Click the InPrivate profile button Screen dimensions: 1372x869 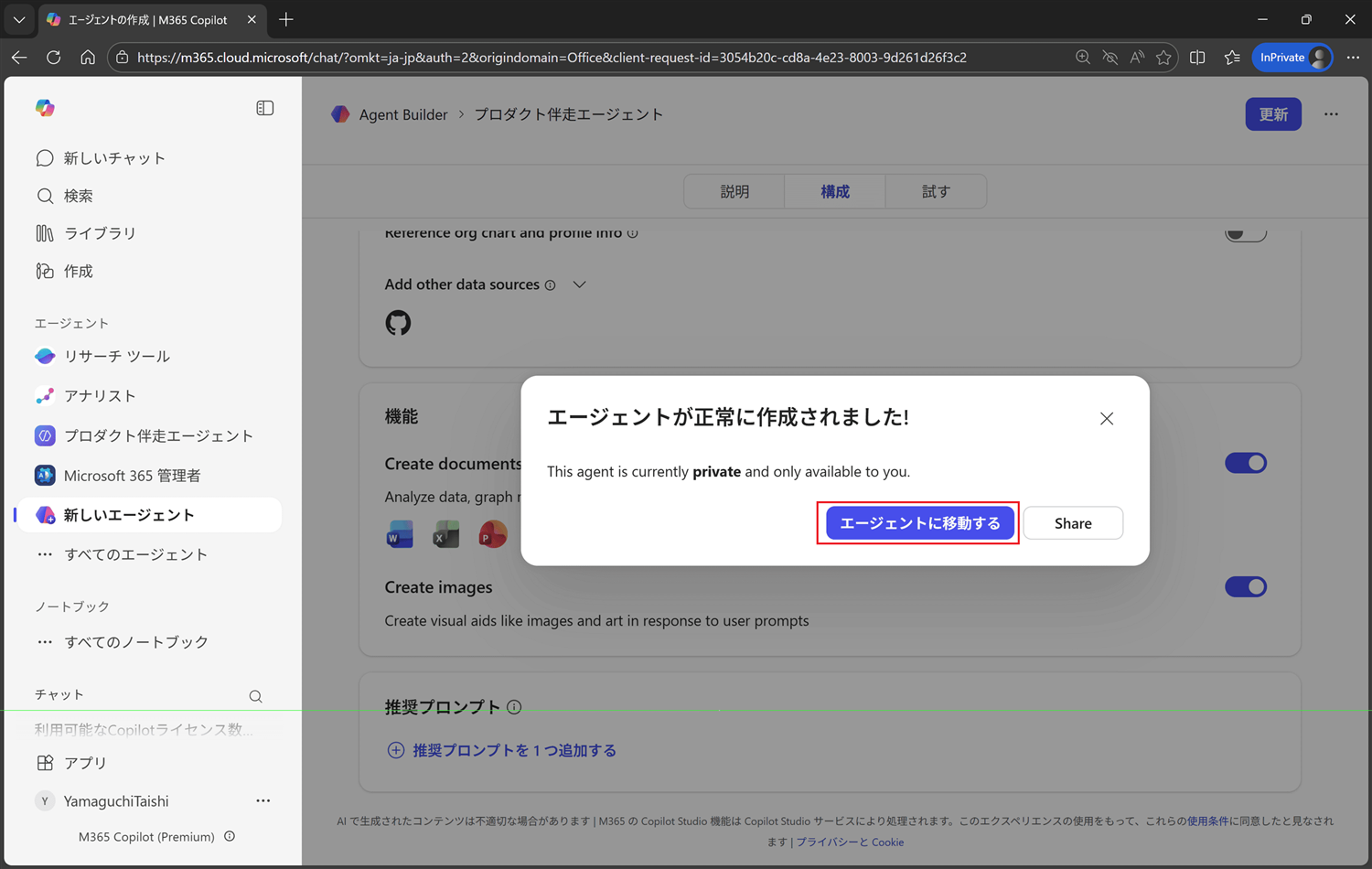coord(1293,58)
